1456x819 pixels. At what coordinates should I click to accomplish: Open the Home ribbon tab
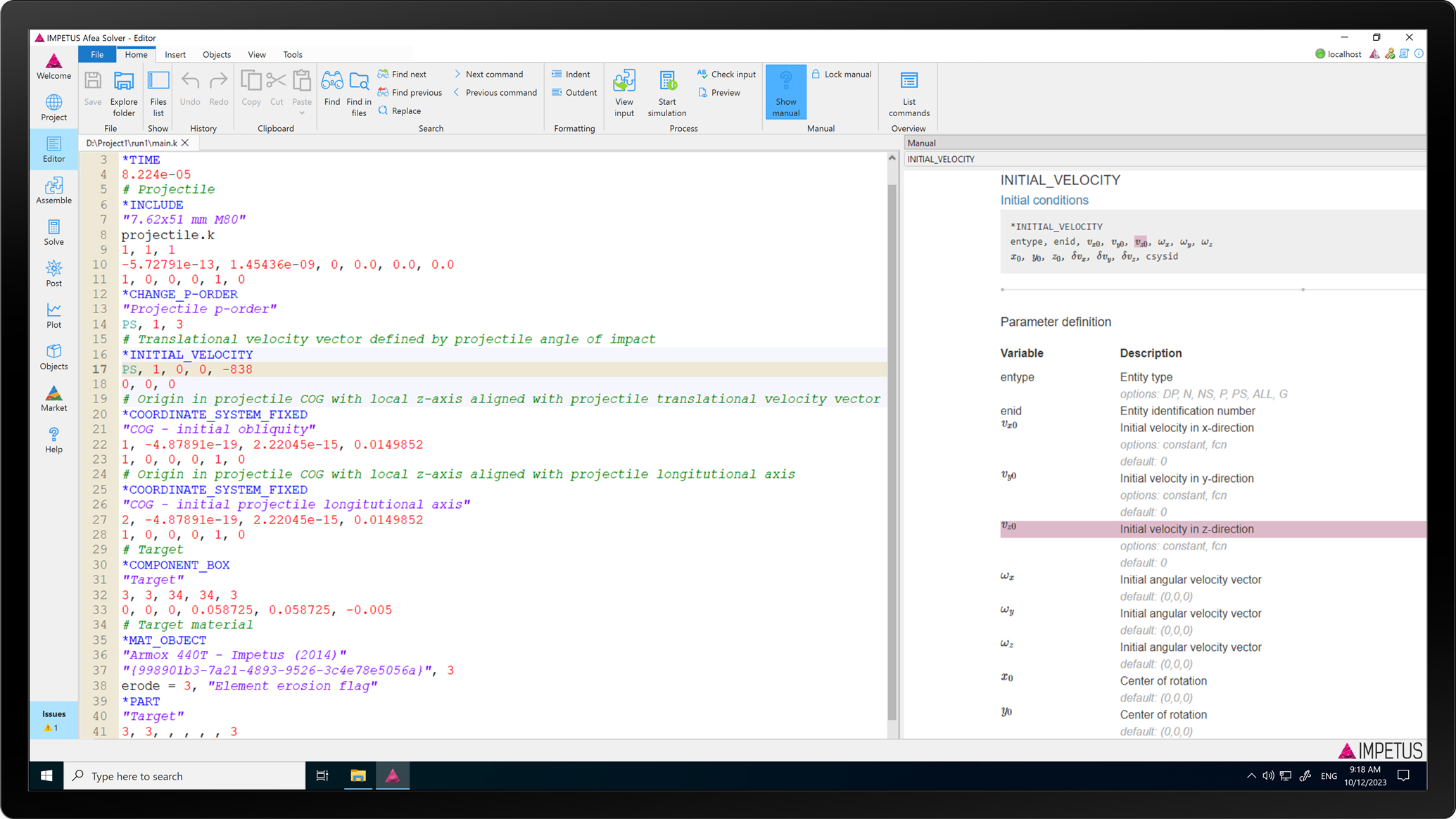coord(135,54)
